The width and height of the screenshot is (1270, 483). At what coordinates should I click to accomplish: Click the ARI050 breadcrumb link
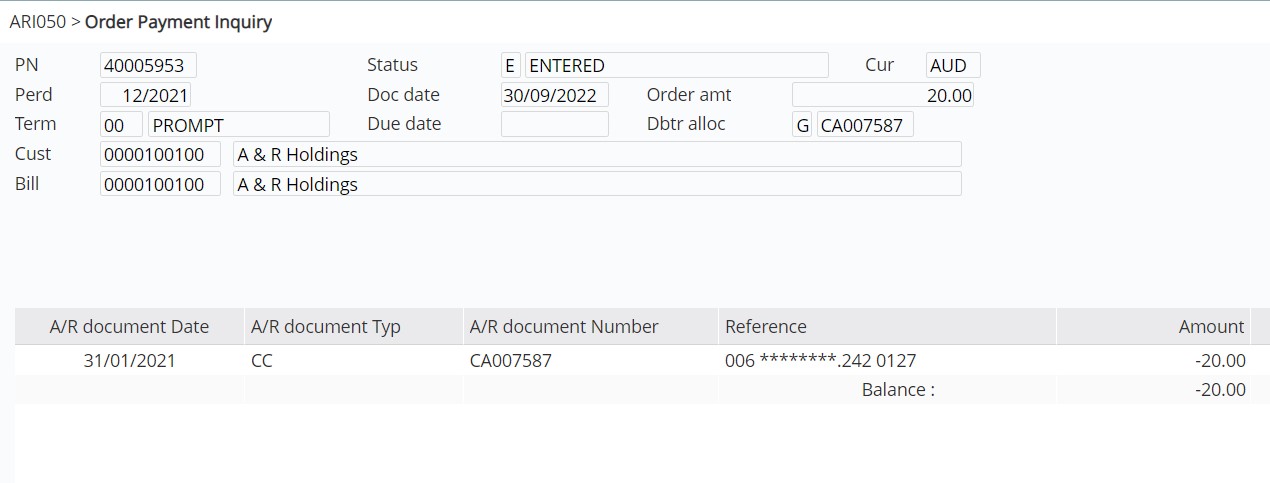coord(37,22)
